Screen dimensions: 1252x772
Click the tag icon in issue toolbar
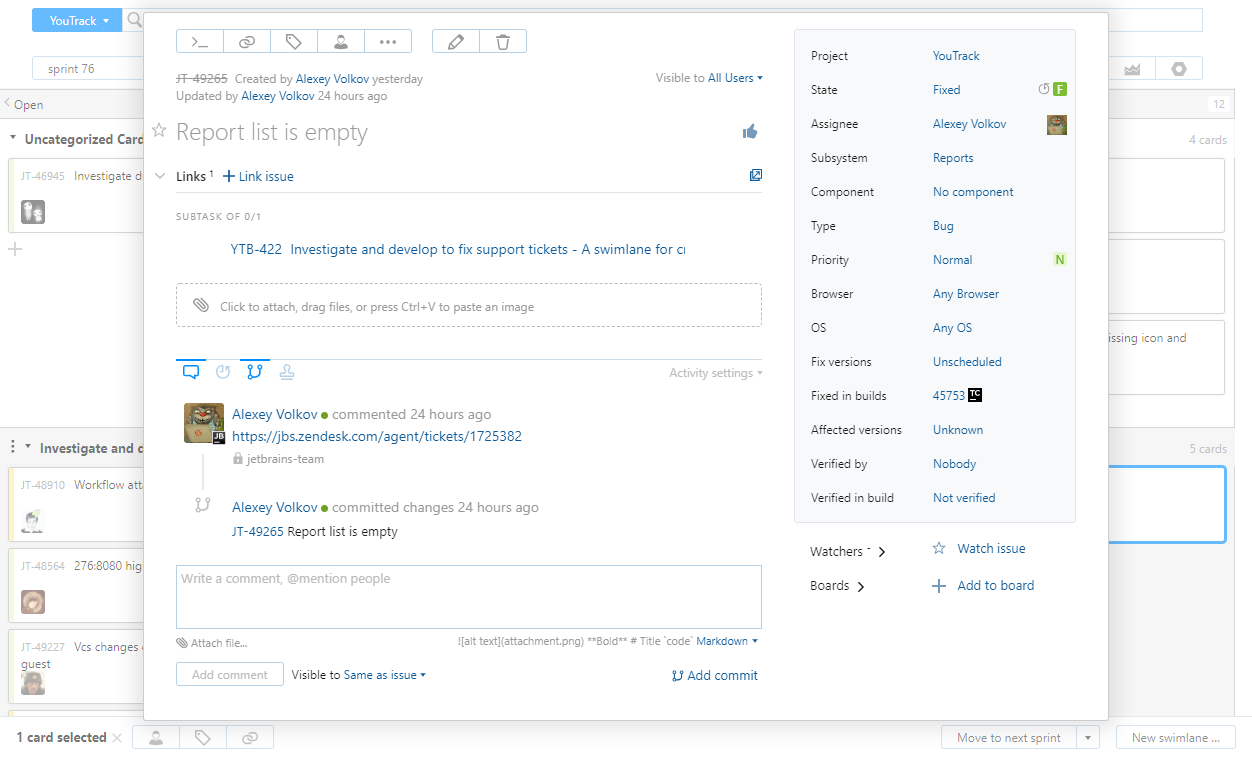point(294,42)
